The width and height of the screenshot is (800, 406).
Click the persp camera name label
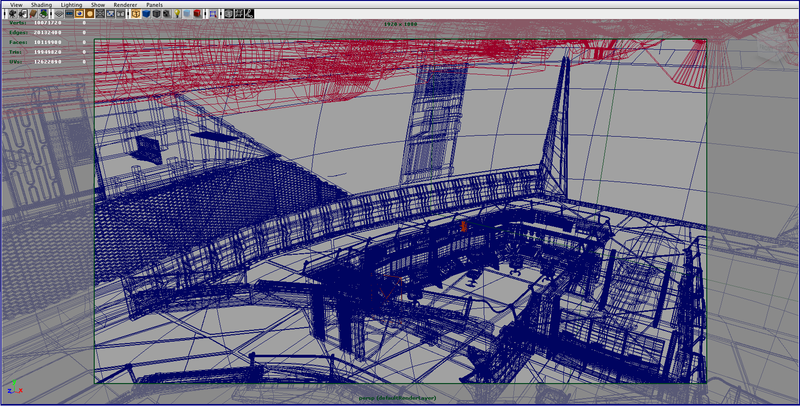point(400,397)
